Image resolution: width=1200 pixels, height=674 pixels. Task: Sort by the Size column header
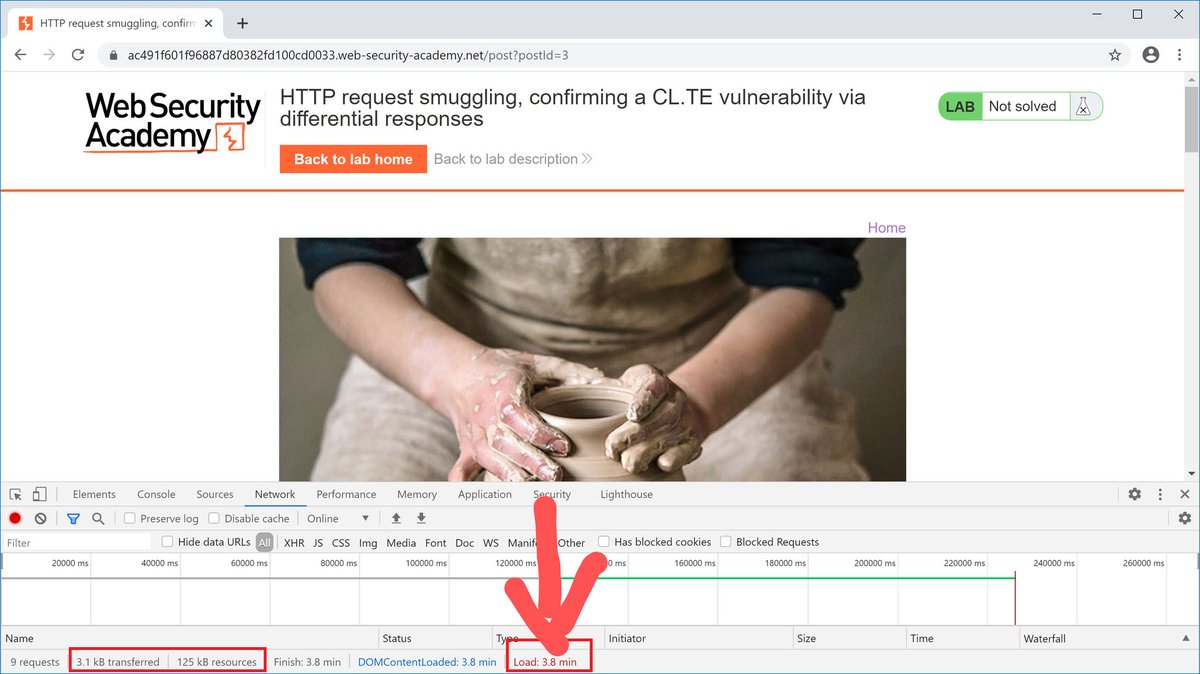point(849,638)
